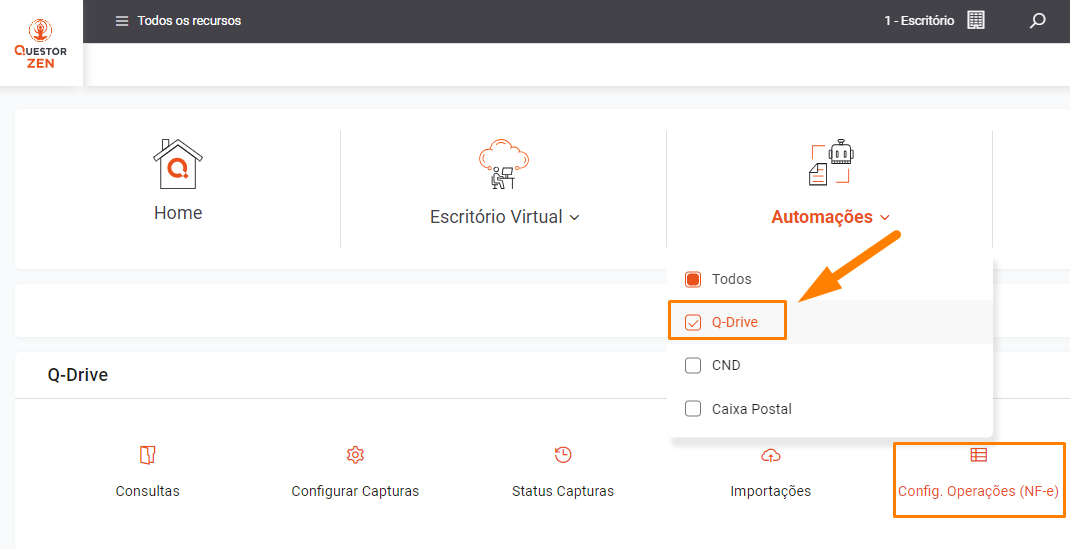Click the Questor Zen logo
Image resolution: width=1070 pixels, height=549 pixels.
click(x=41, y=44)
